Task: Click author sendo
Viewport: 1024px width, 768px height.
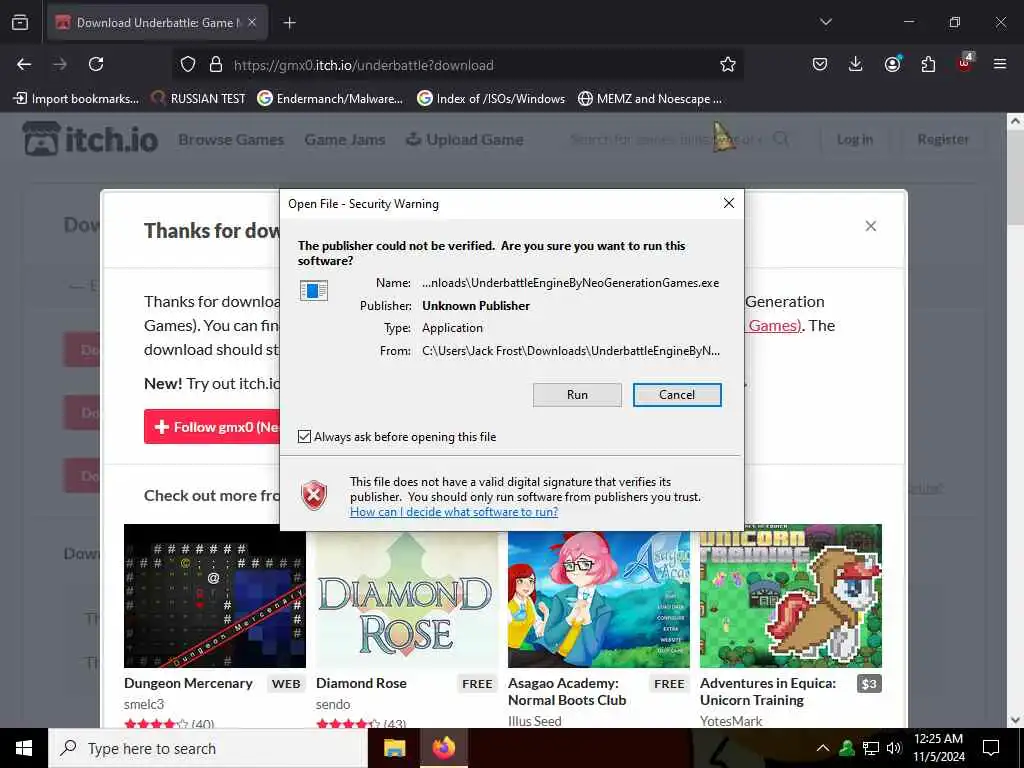Action: (333, 705)
